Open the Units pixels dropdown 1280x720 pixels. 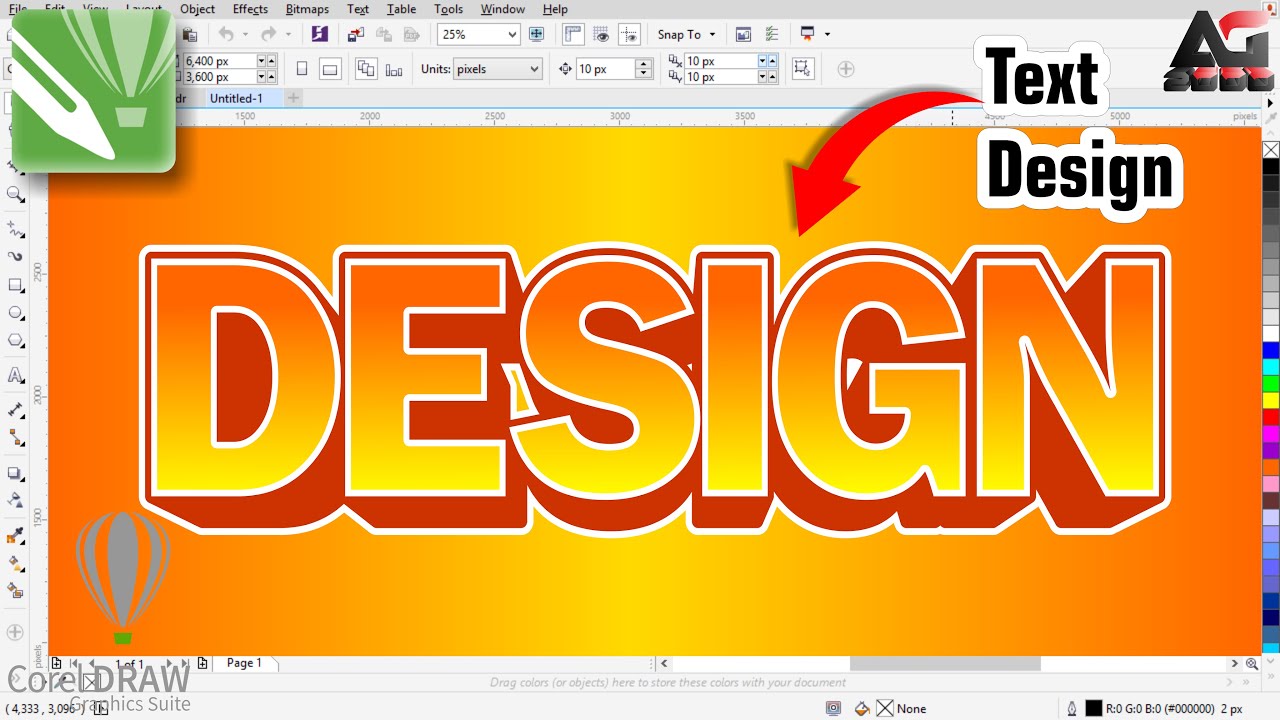click(x=534, y=69)
